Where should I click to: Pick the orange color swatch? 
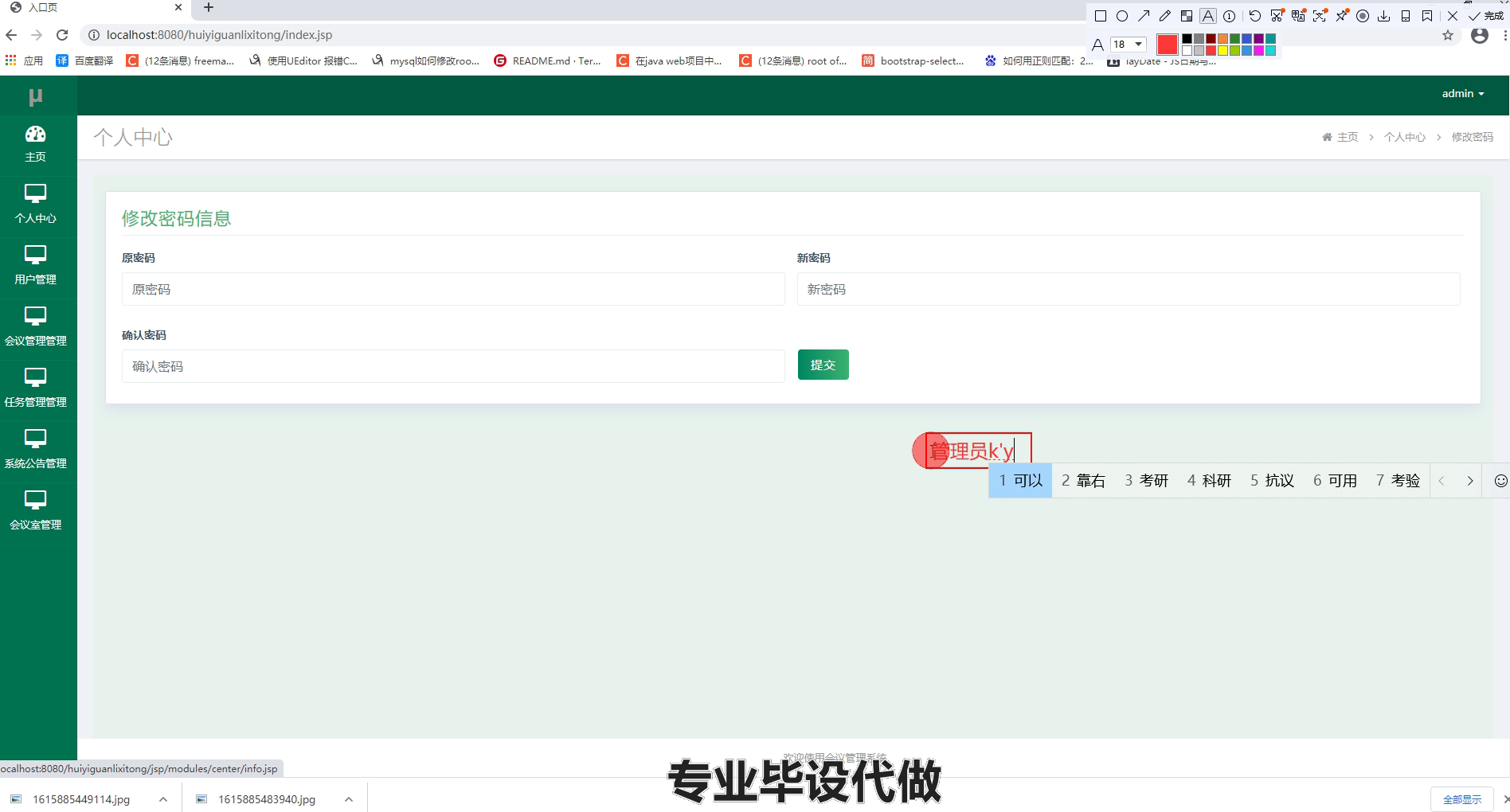pyautogui.click(x=1222, y=38)
